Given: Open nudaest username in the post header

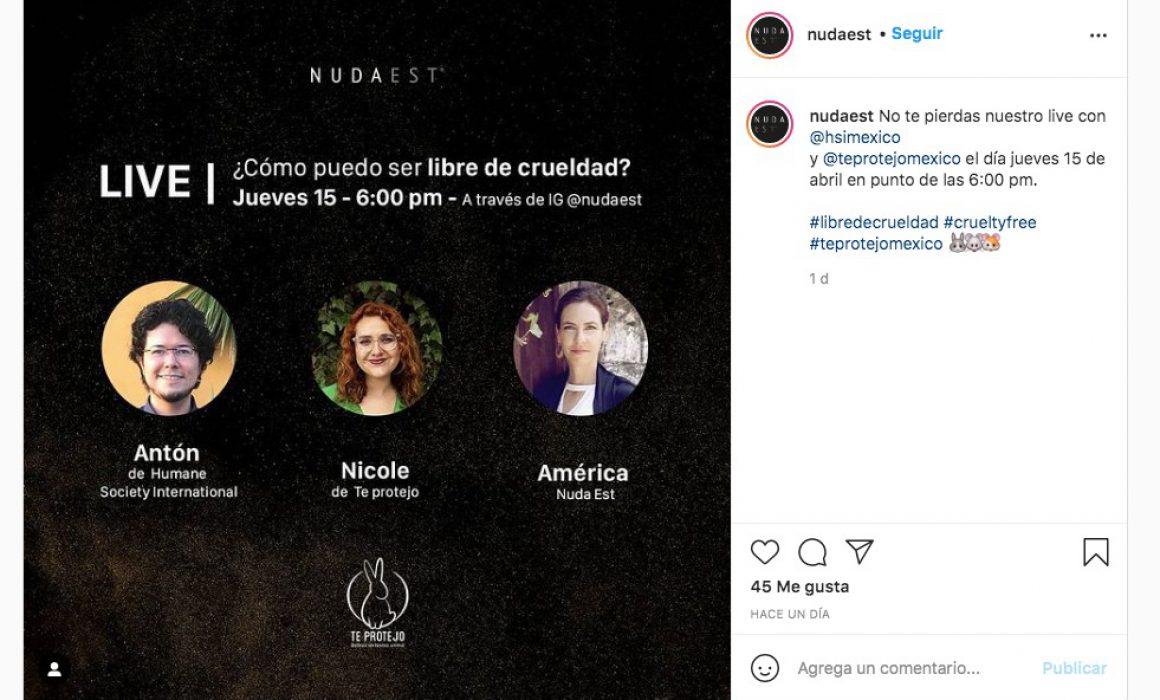Looking at the screenshot, I should (839, 34).
